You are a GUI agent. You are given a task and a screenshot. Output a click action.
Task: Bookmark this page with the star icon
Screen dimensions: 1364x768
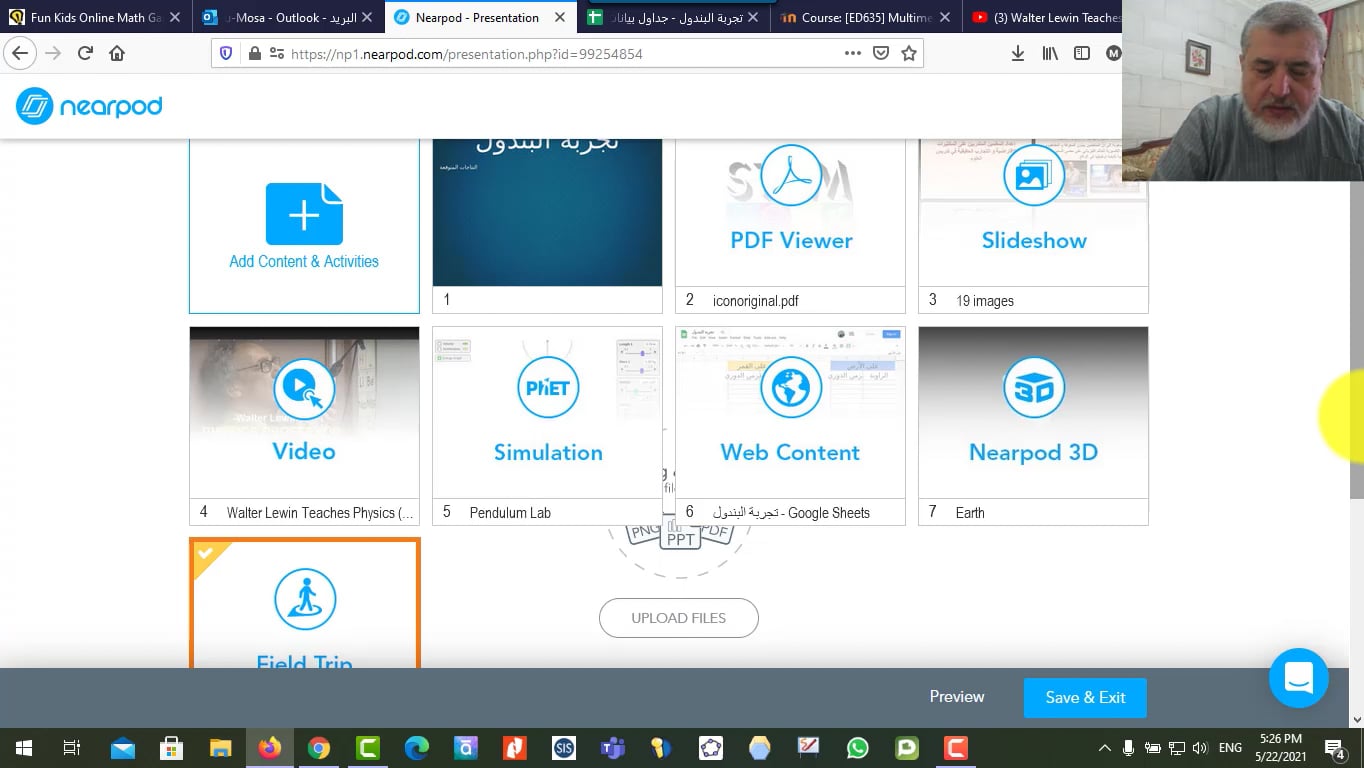[908, 53]
